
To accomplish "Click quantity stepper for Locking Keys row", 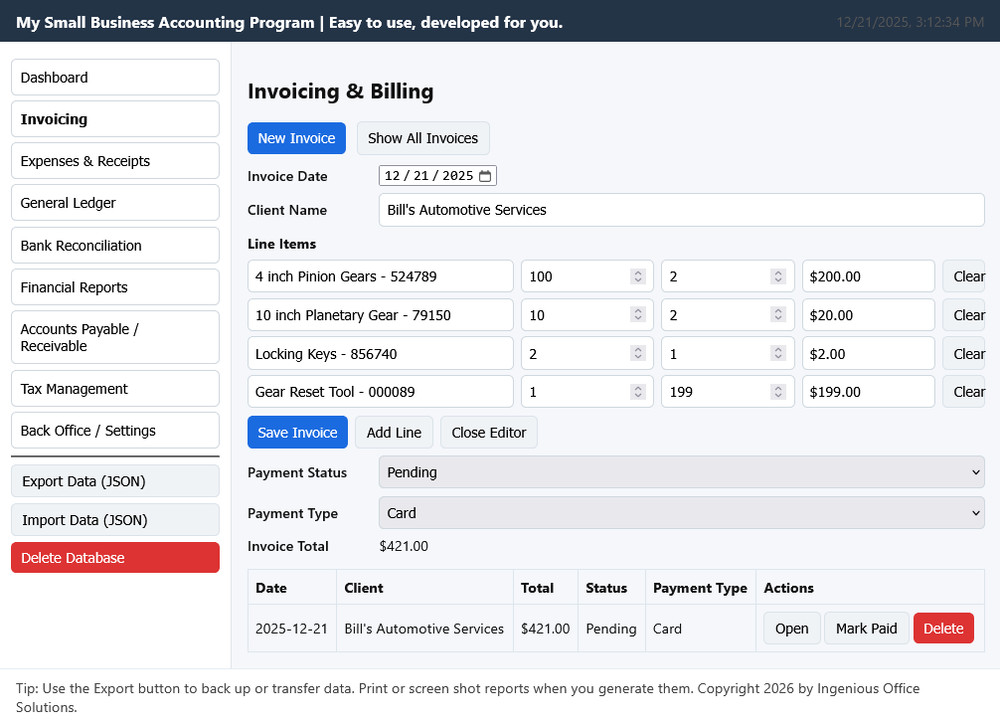I will 637,354.
